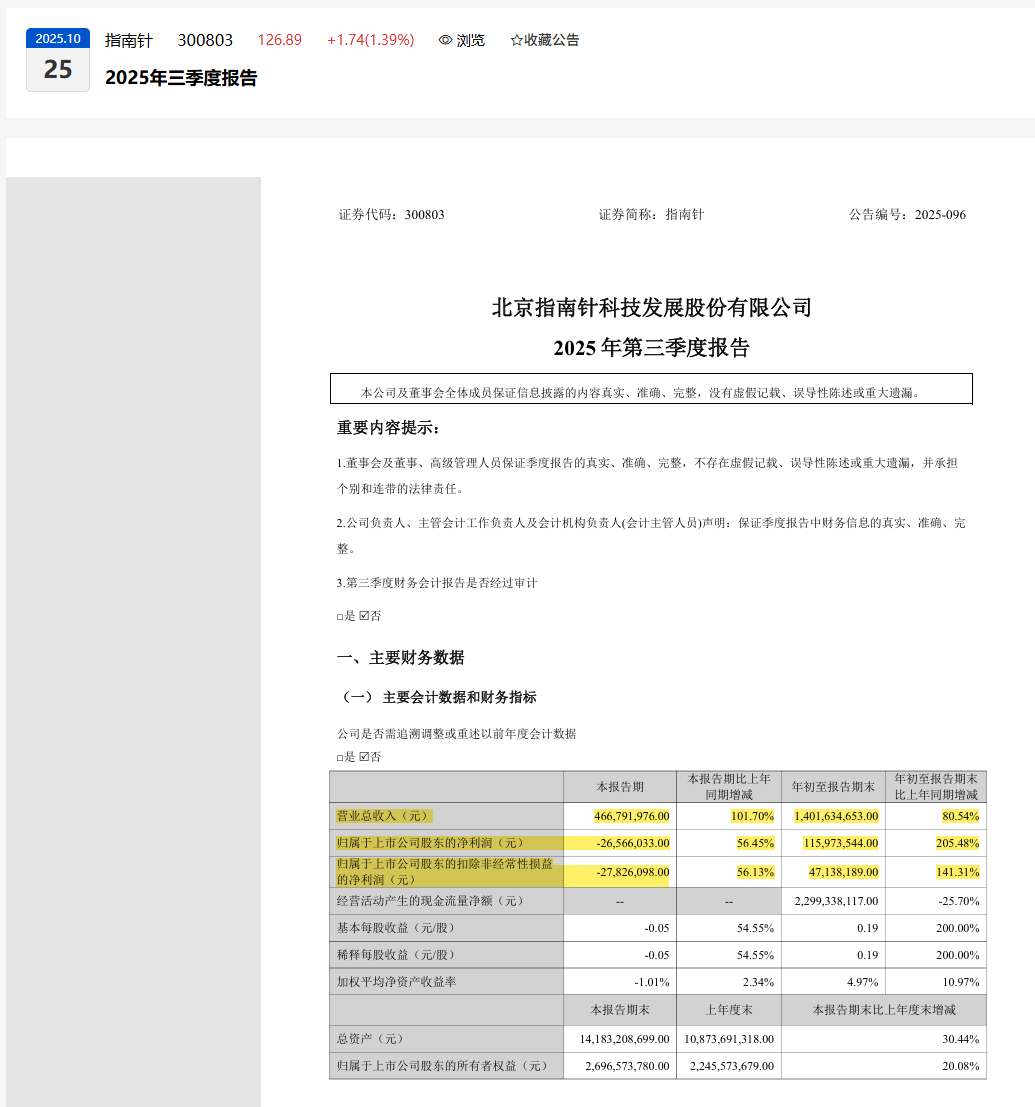Click stock name 指南针 in header
Image resolution: width=1035 pixels, height=1107 pixels.
(128, 40)
